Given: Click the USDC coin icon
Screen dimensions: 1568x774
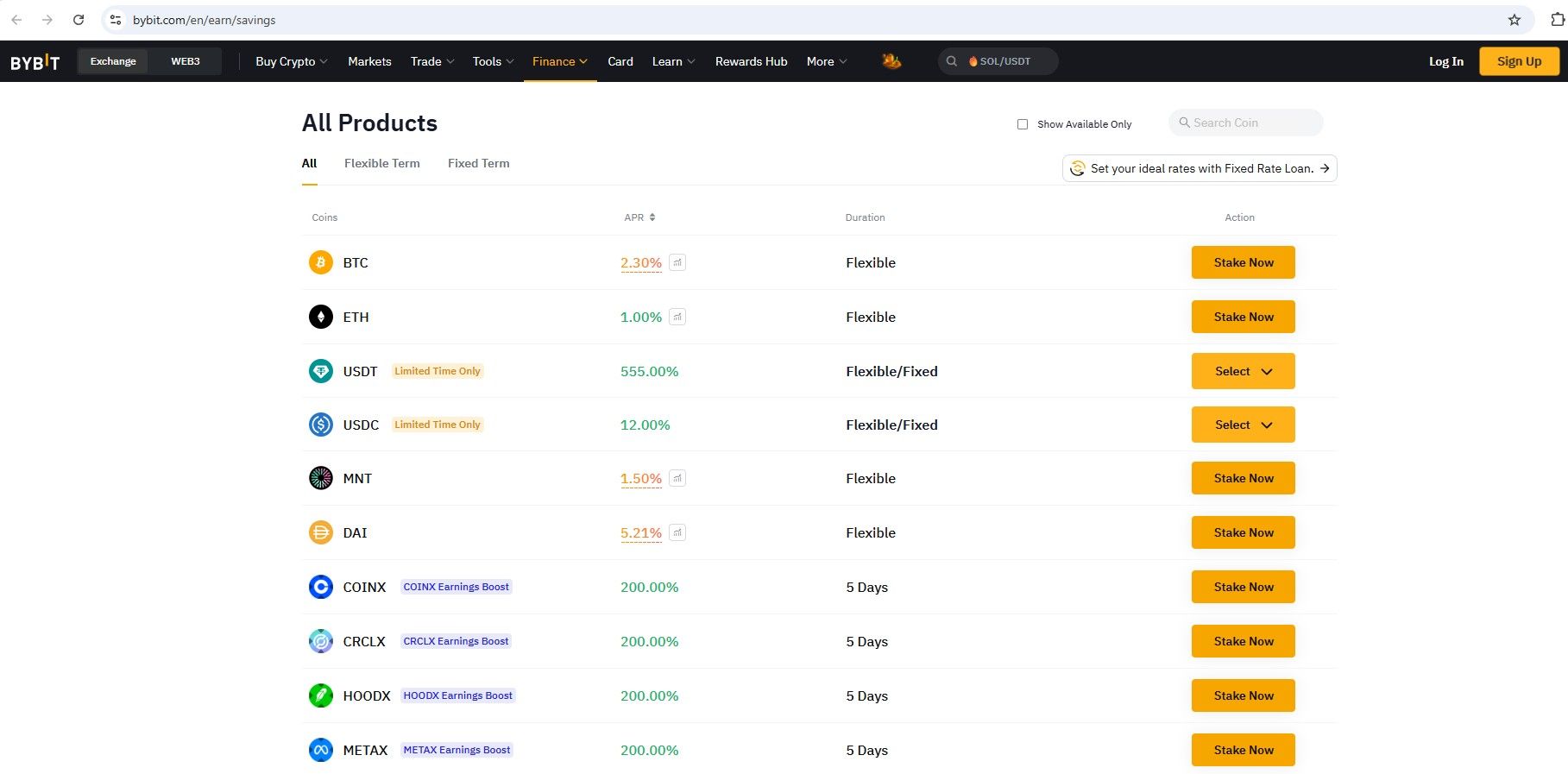Looking at the screenshot, I should (321, 425).
